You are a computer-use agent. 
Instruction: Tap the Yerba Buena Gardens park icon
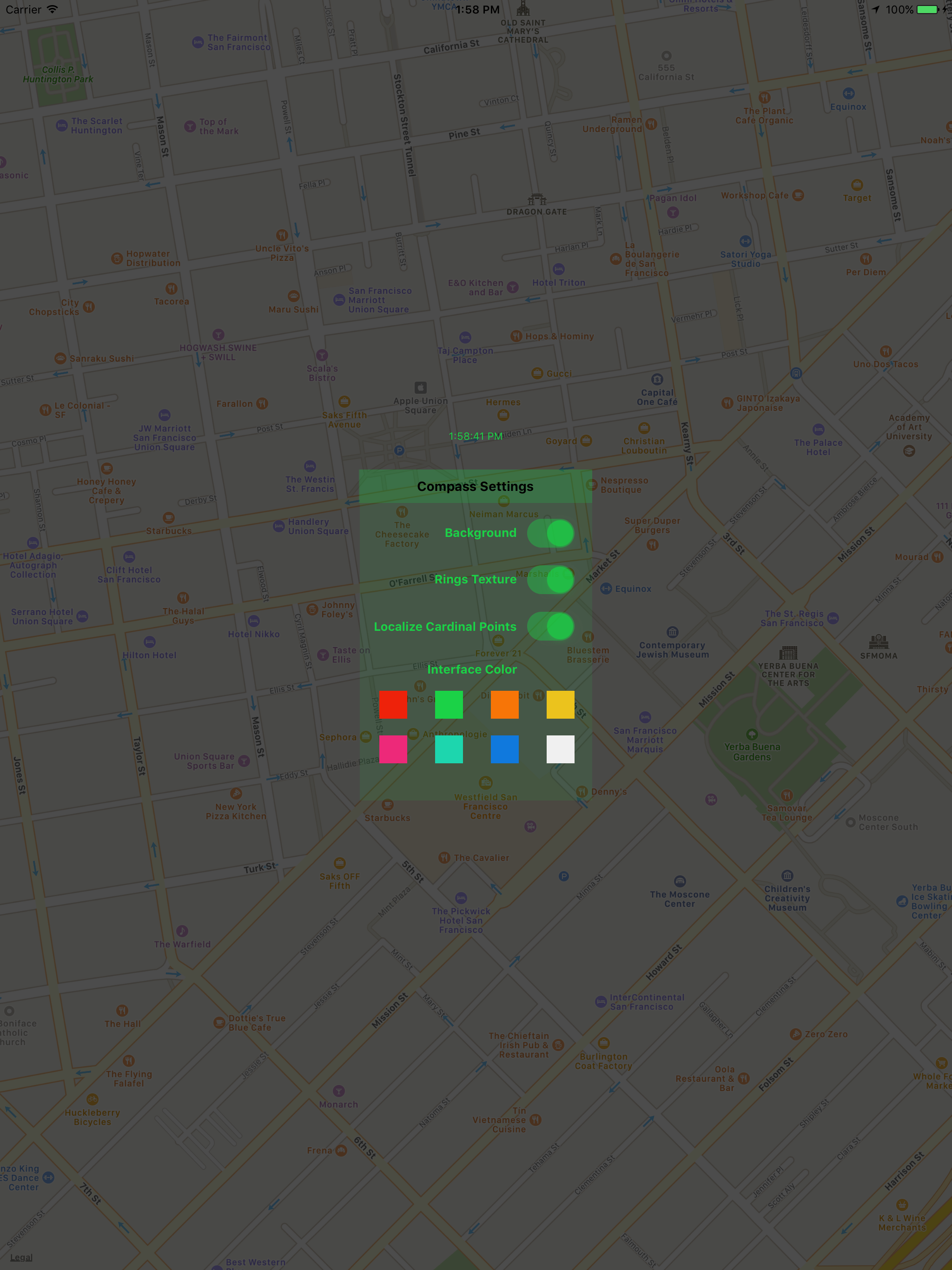click(x=752, y=734)
